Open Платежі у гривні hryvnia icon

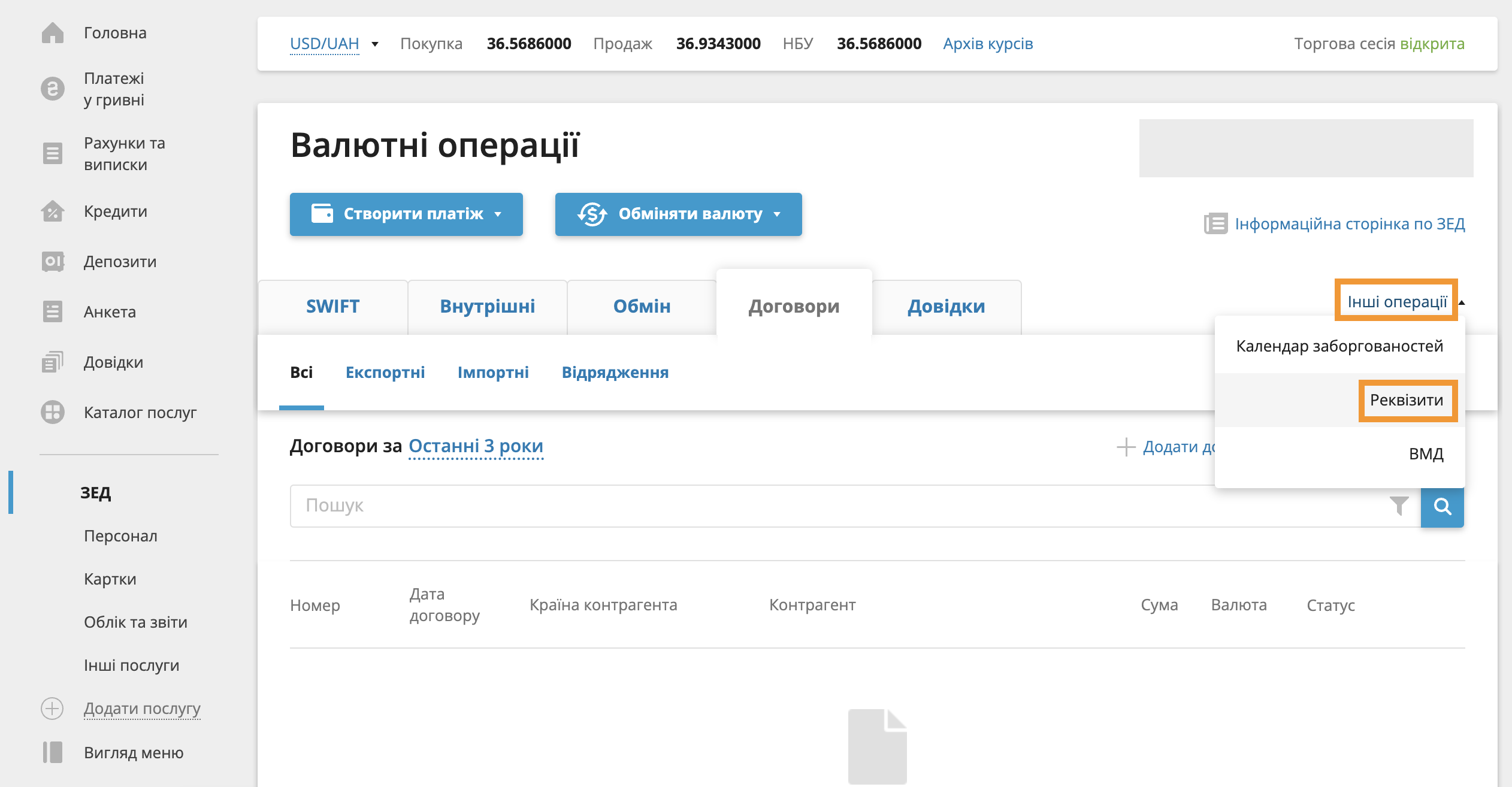tap(53, 89)
